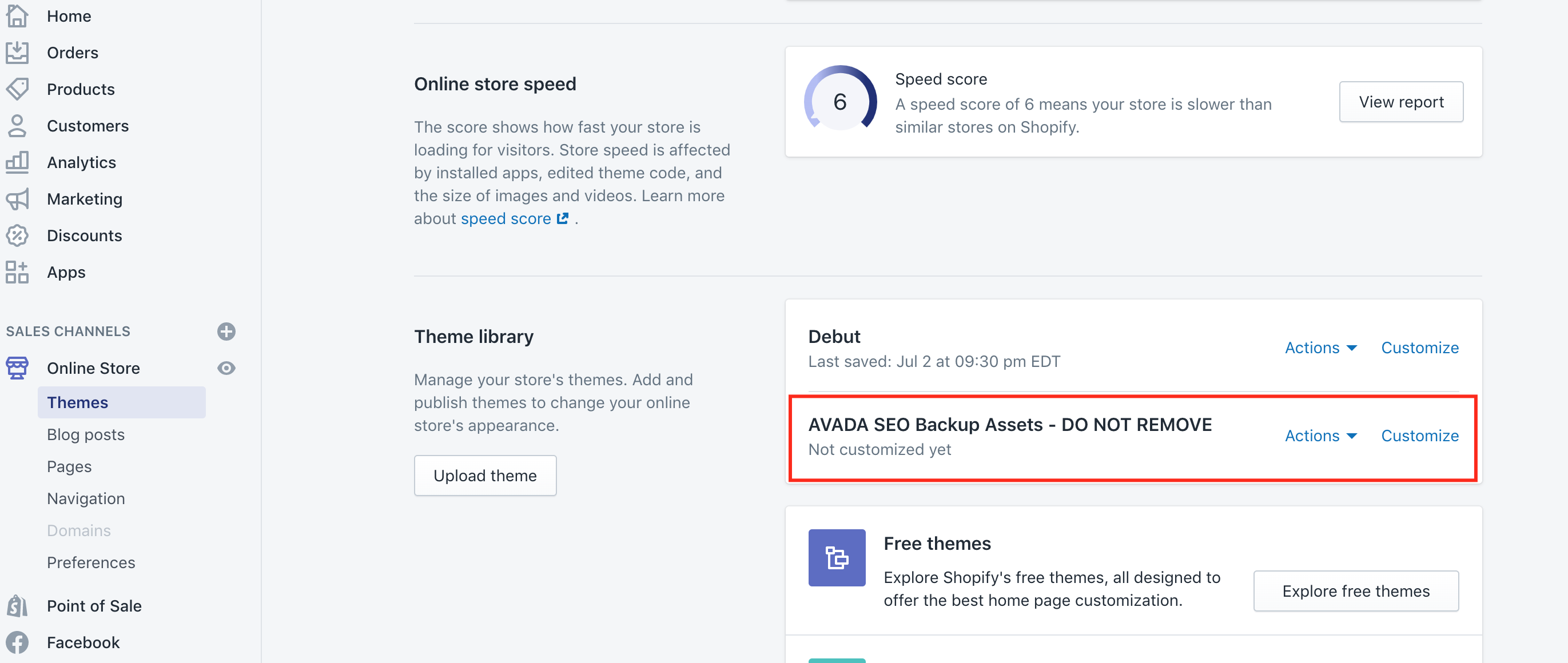
Task: Click the Upload theme button
Action: pyautogui.click(x=485, y=476)
